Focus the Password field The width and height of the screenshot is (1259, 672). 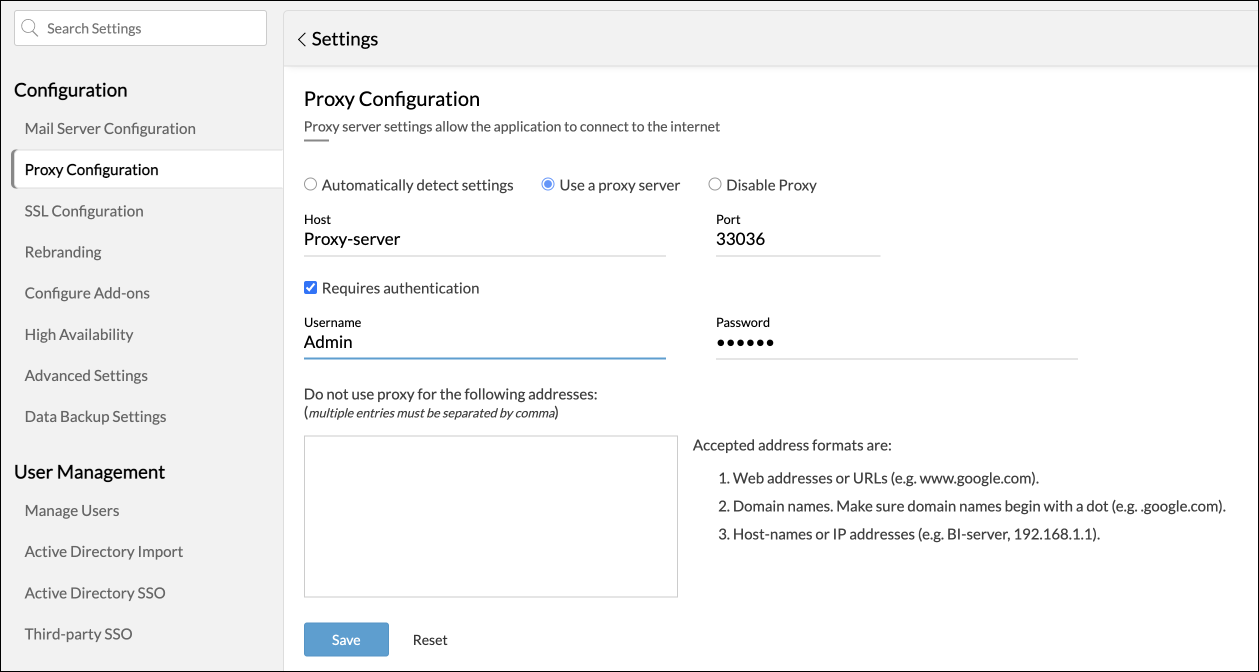[x=896, y=343]
